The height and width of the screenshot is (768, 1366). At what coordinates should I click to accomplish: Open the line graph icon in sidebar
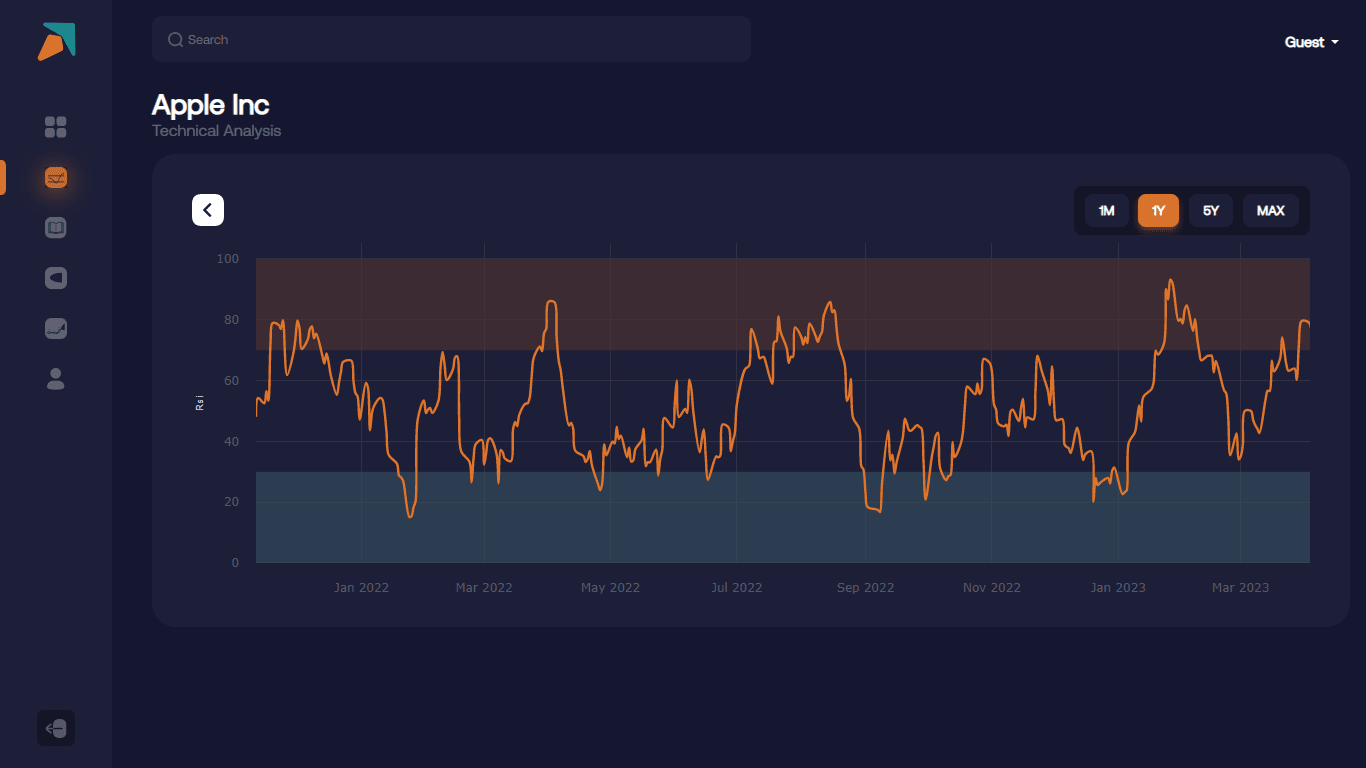56,328
